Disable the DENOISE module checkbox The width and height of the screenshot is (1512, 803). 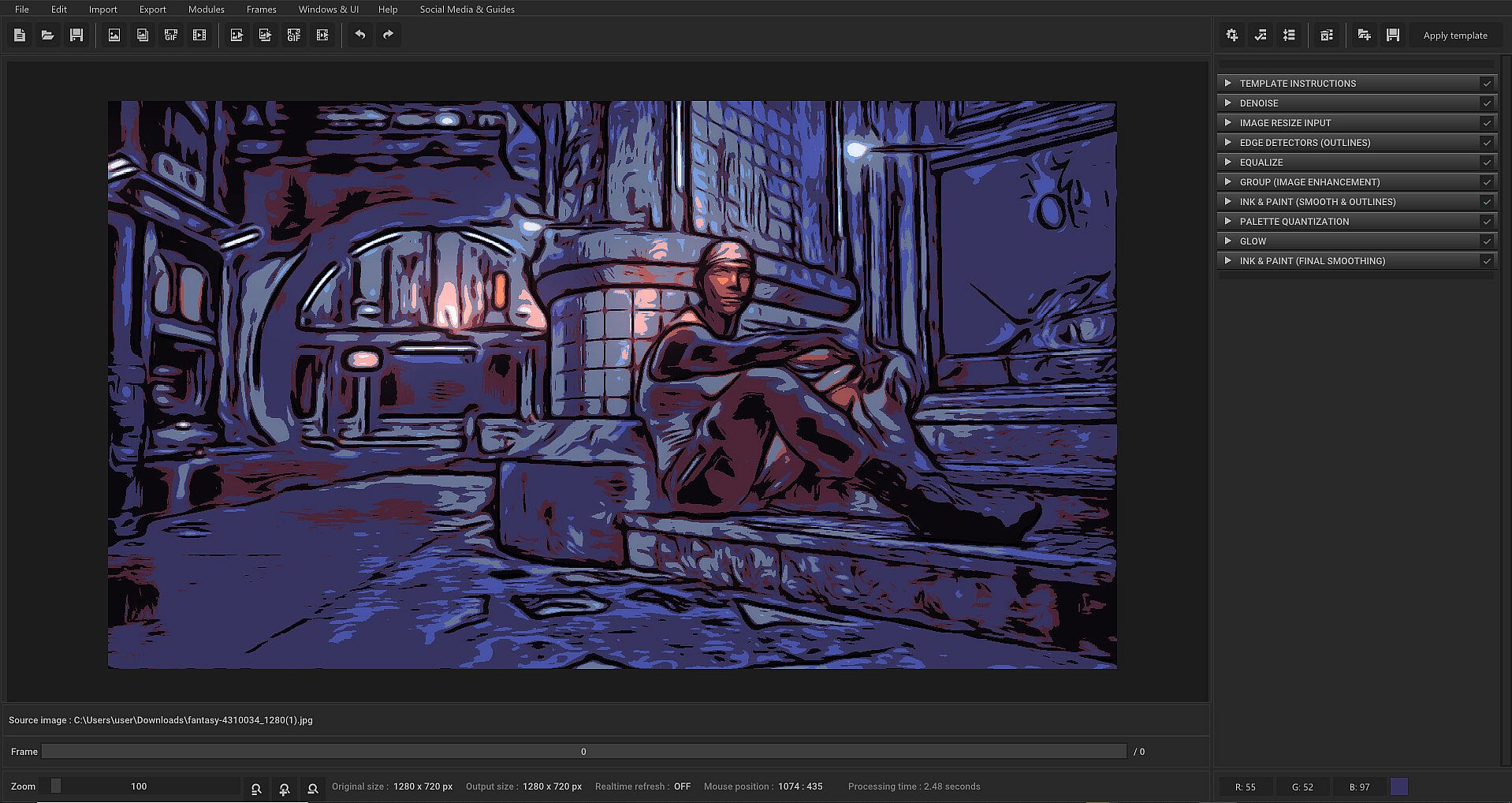[x=1487, y=103]
